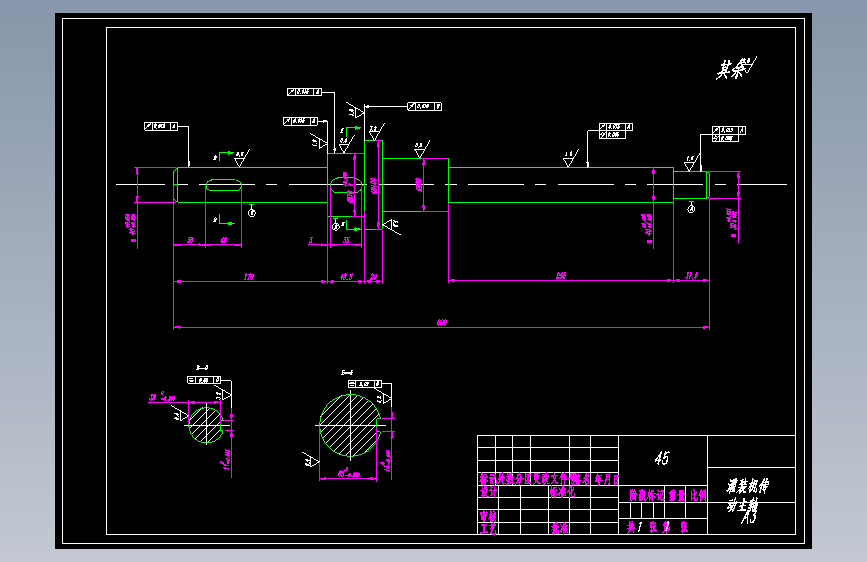This screenshot has width=867, height=562.
Task: Select the 比例 label in title block
Action: click(x=698, y=495)
